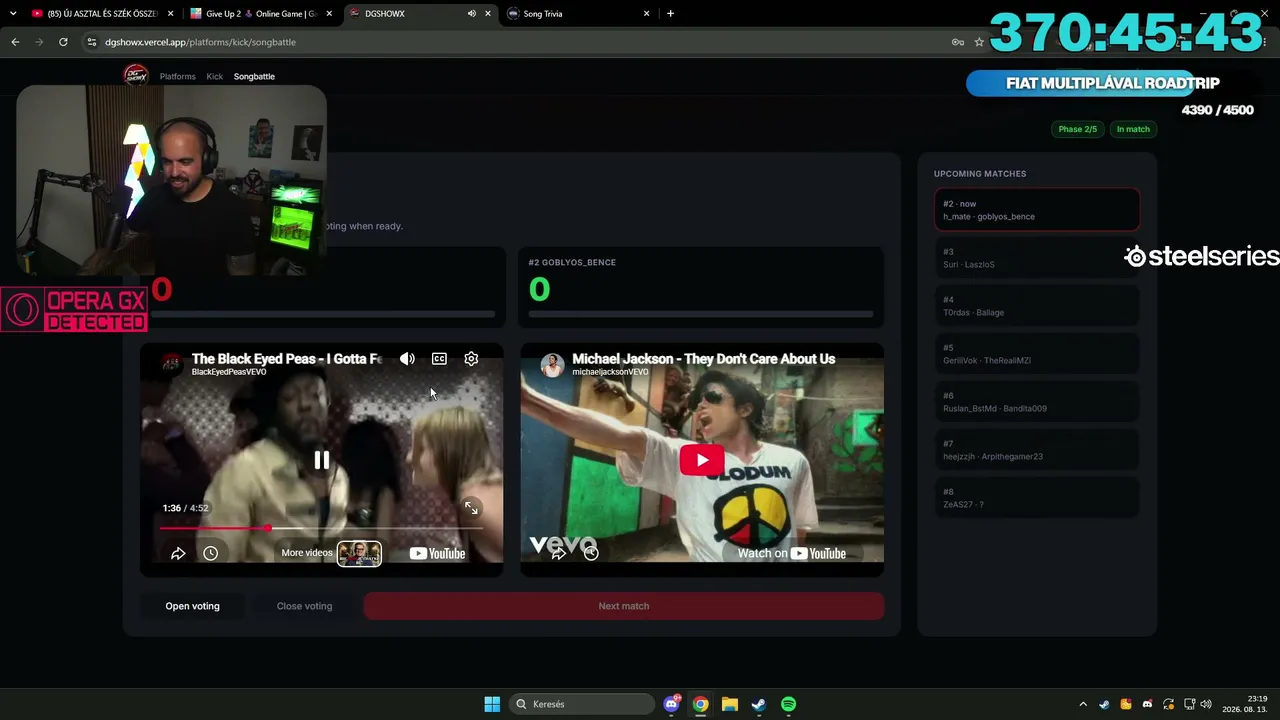Open File Explorer from the taskbar
This screenshot has width=1280, height=720.
pos(730,704)
